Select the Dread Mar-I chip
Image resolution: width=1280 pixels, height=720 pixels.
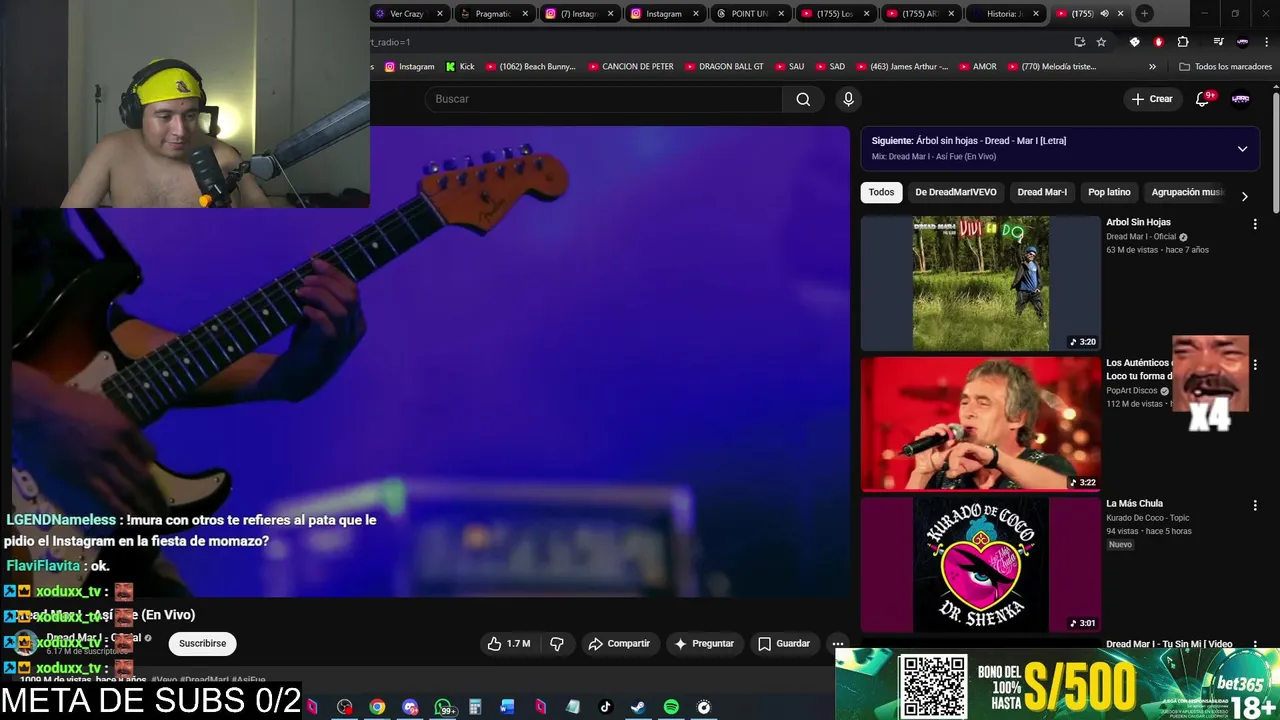1042,192
